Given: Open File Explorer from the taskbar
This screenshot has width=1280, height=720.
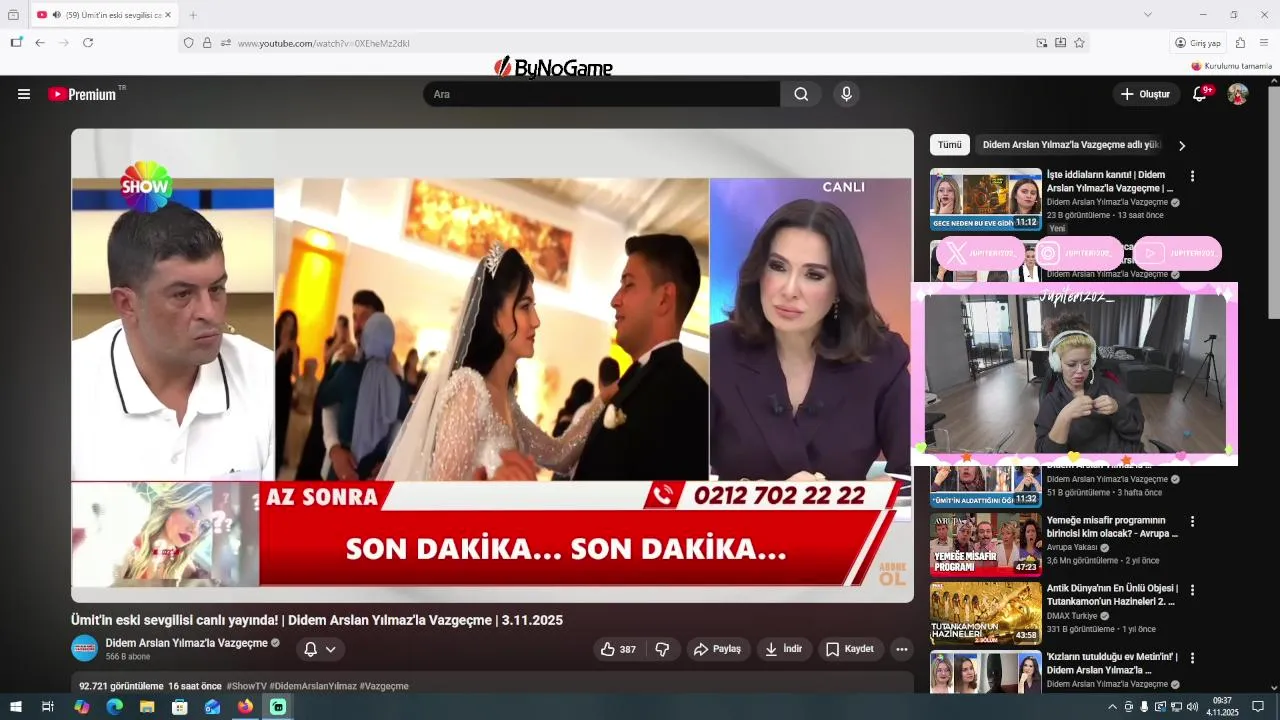Looking at the screenshot, I should coord(147,707).
